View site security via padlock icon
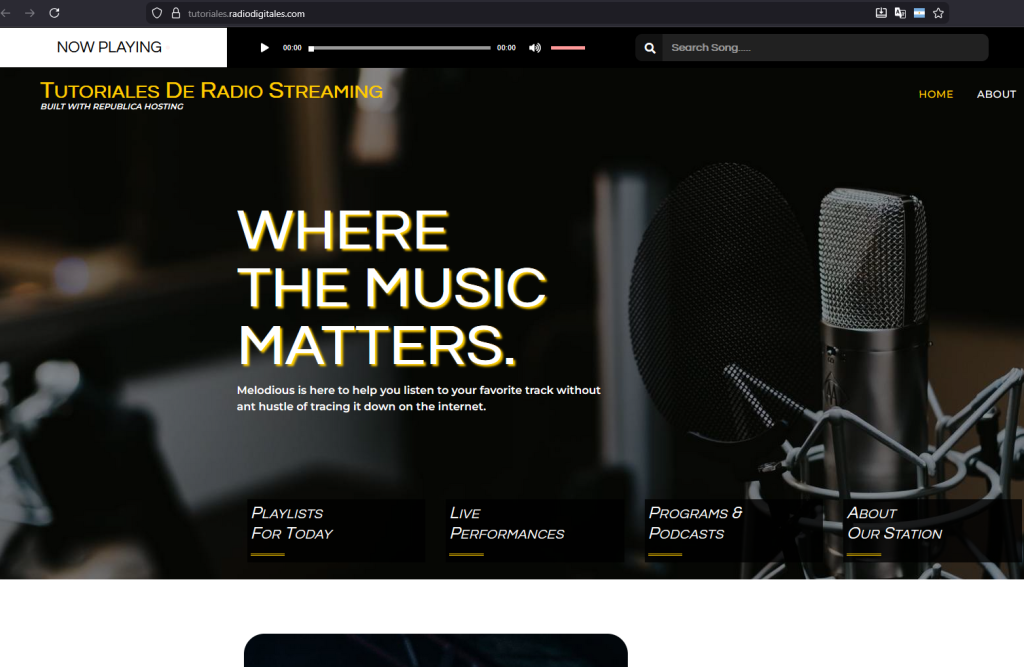This screenshot has width=1024, height=667. [x=176, y=13]
